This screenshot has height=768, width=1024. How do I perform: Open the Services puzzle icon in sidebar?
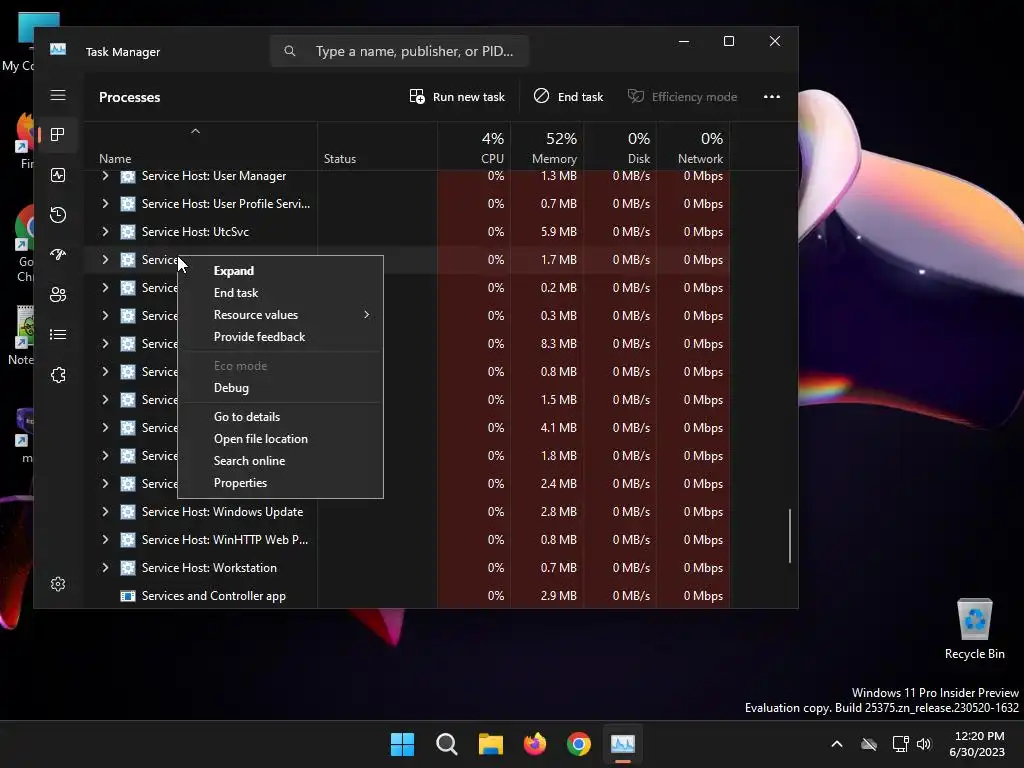[58, 375]
